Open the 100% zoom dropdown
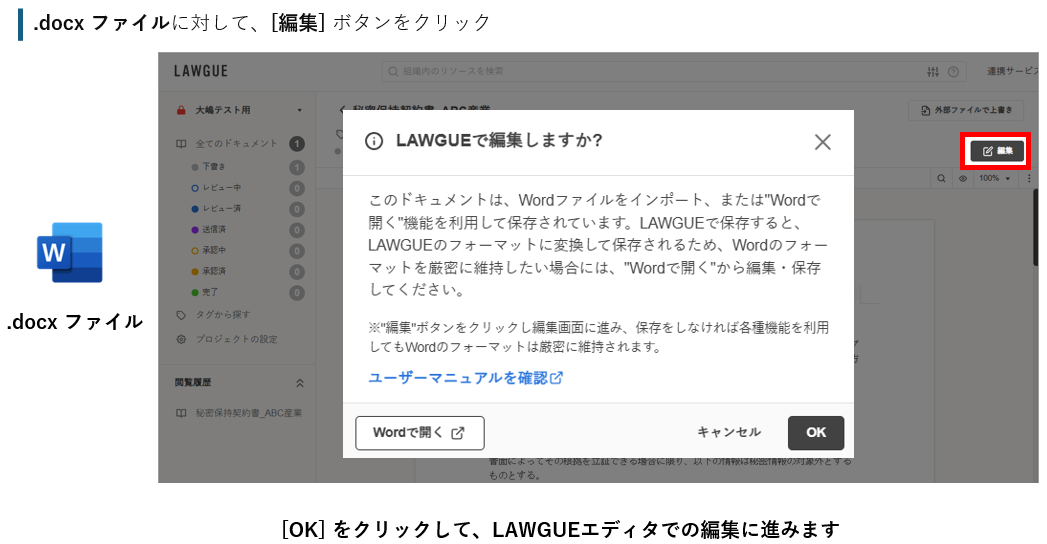Viewport: 1047px width, 544px height. coord(994,178)
